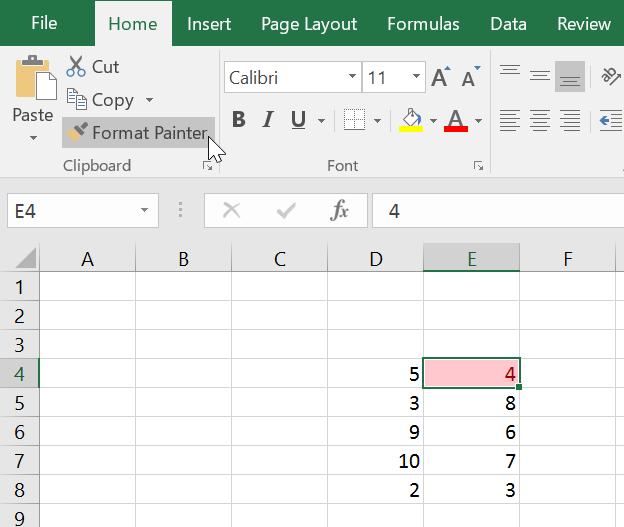This screenshot has width=624, height=527.
Task: Confirm entry with the checkmark button
Action: click(286, 210)
